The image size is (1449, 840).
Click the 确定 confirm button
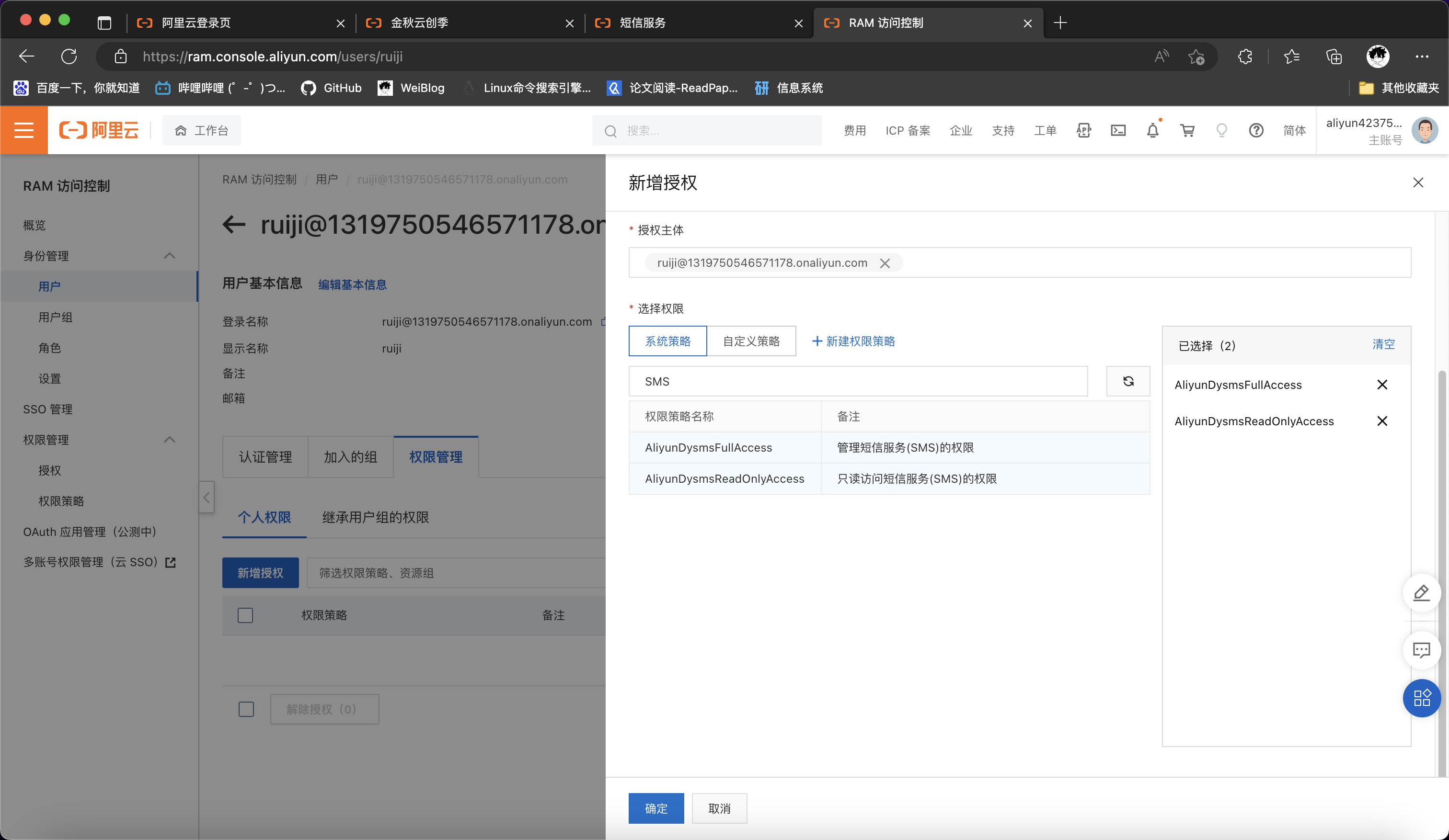(x=655, y=808)
